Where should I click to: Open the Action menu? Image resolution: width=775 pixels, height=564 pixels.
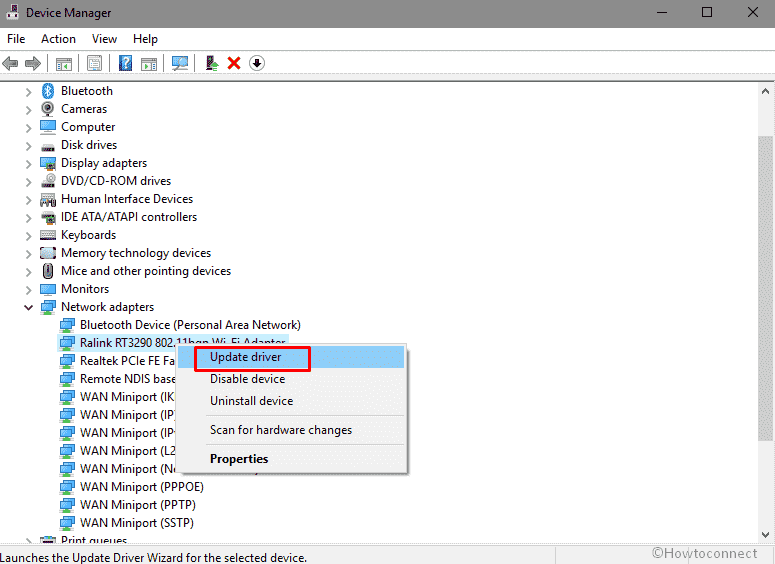point(58,39)
